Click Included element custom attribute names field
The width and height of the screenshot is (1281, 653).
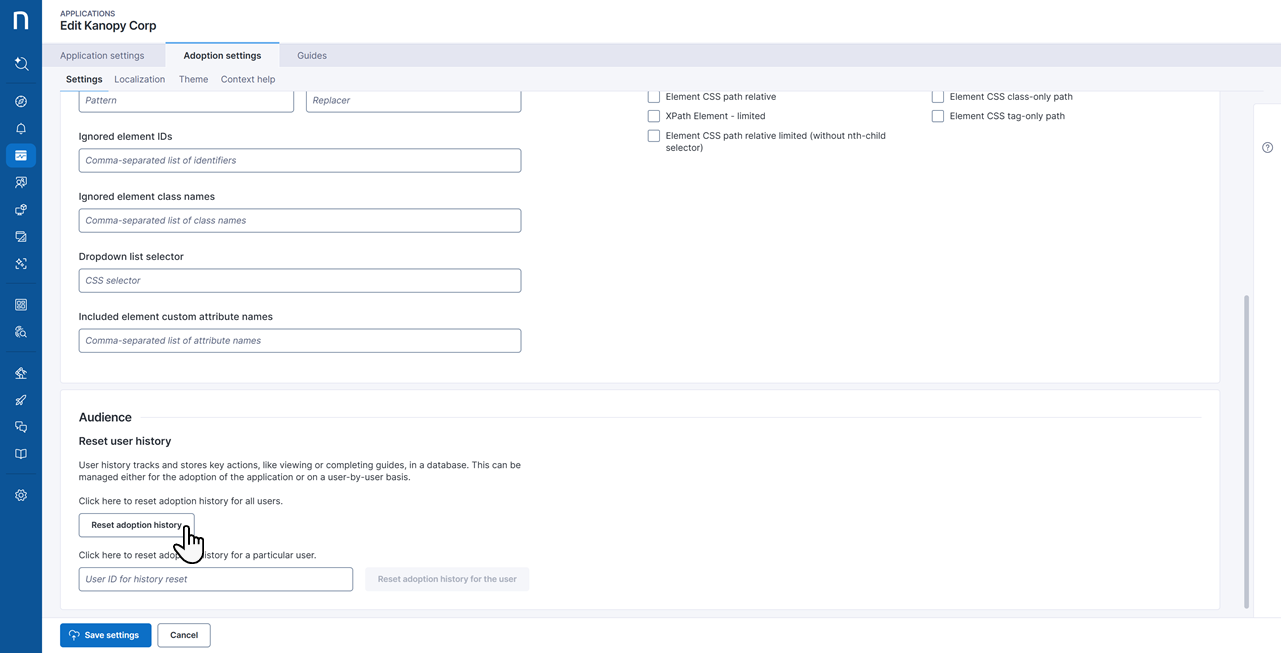point(300,340)
